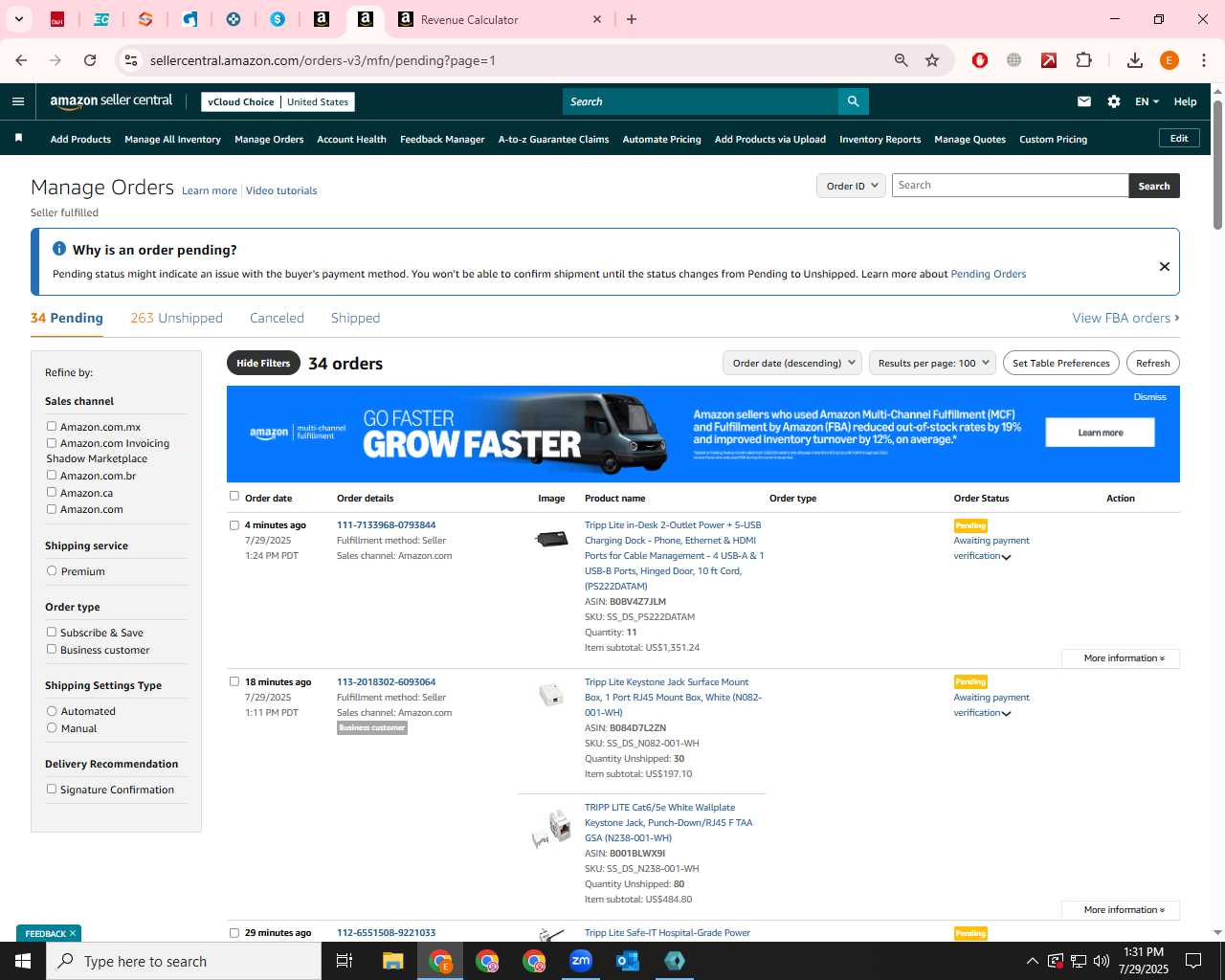
Task: Switch to the Canceled tab
Action: 277,318
